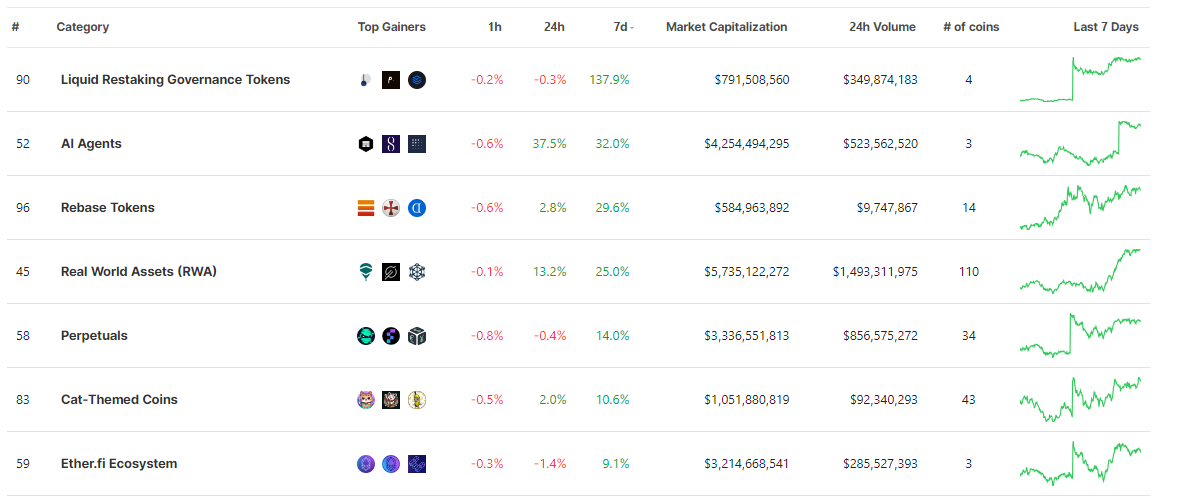
Task: Click the teal first icon in Real World Assets row
Action: 366,272
